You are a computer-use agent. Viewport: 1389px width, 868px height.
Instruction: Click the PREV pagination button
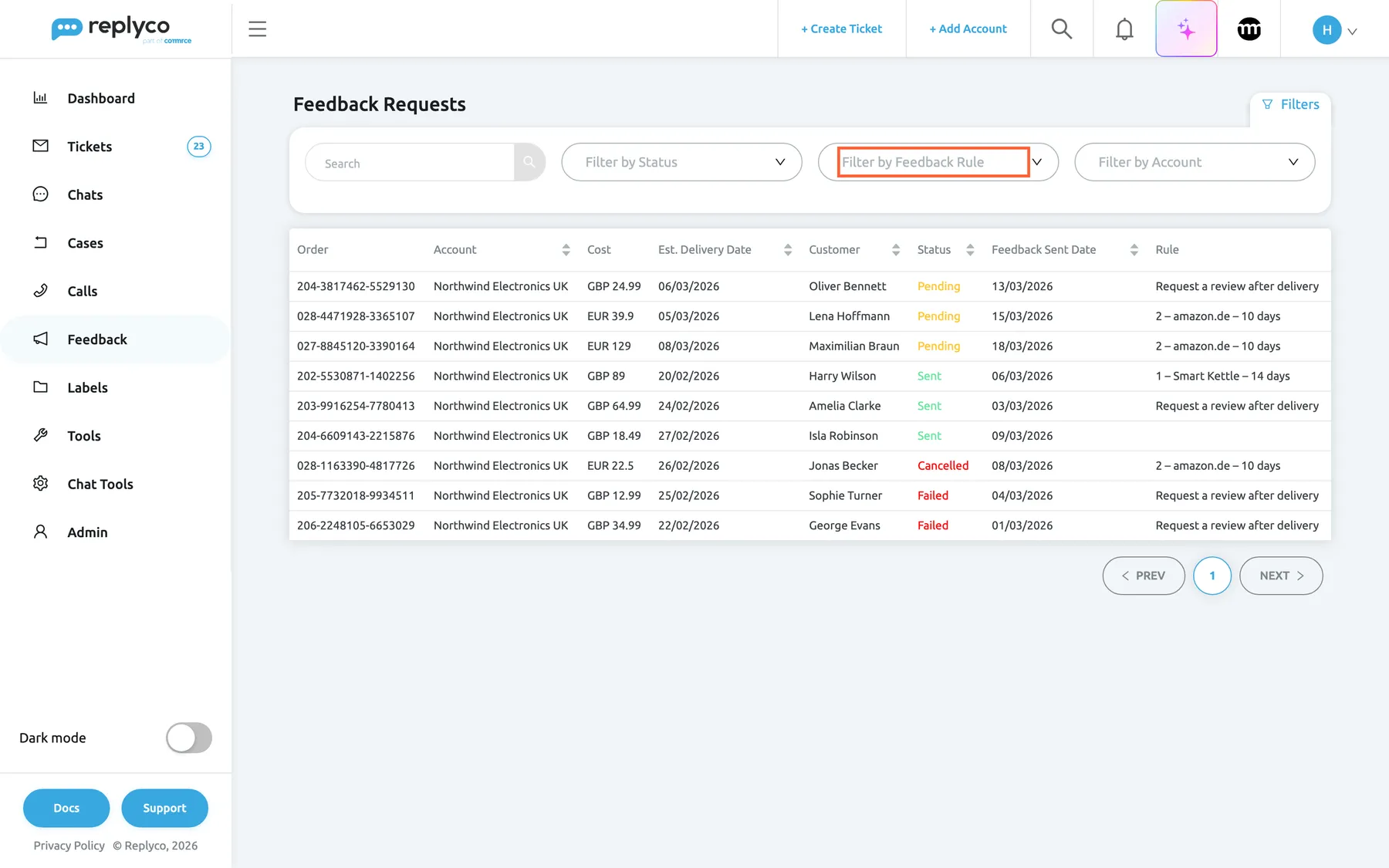[1144, 576]
